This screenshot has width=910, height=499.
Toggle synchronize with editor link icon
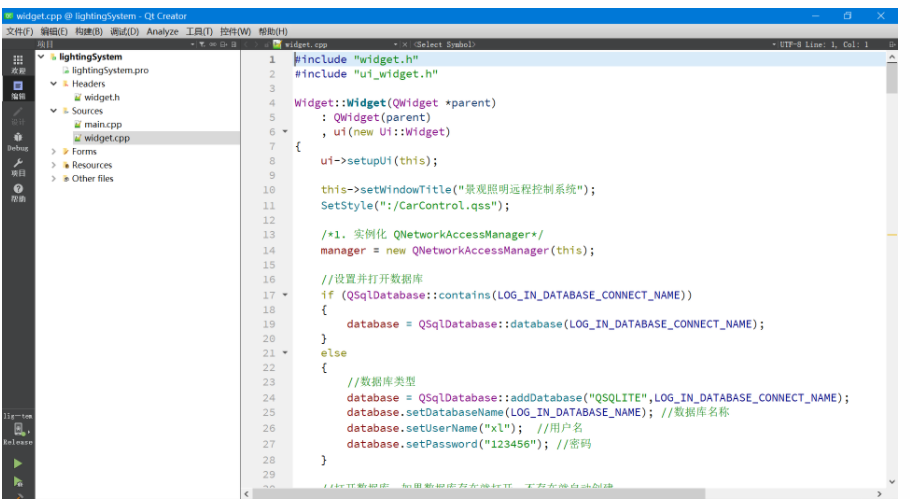[212, 44]
